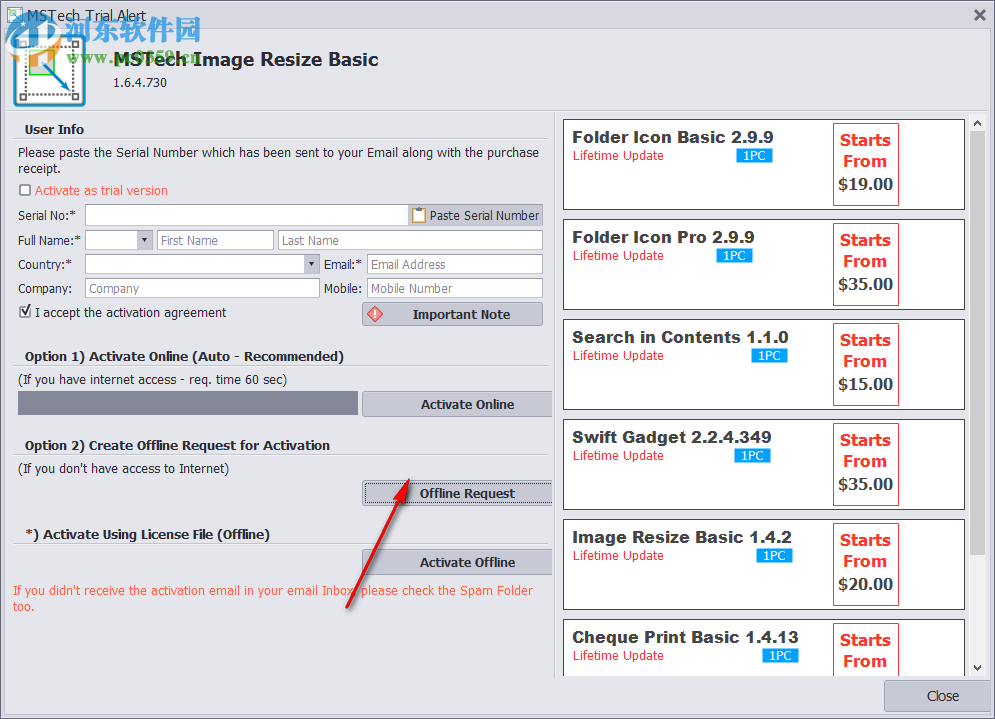Viewport: 995px width, 719px height.
Task: Click the 1PC badge beside Swift Gadget
Action: coord(752,455)
